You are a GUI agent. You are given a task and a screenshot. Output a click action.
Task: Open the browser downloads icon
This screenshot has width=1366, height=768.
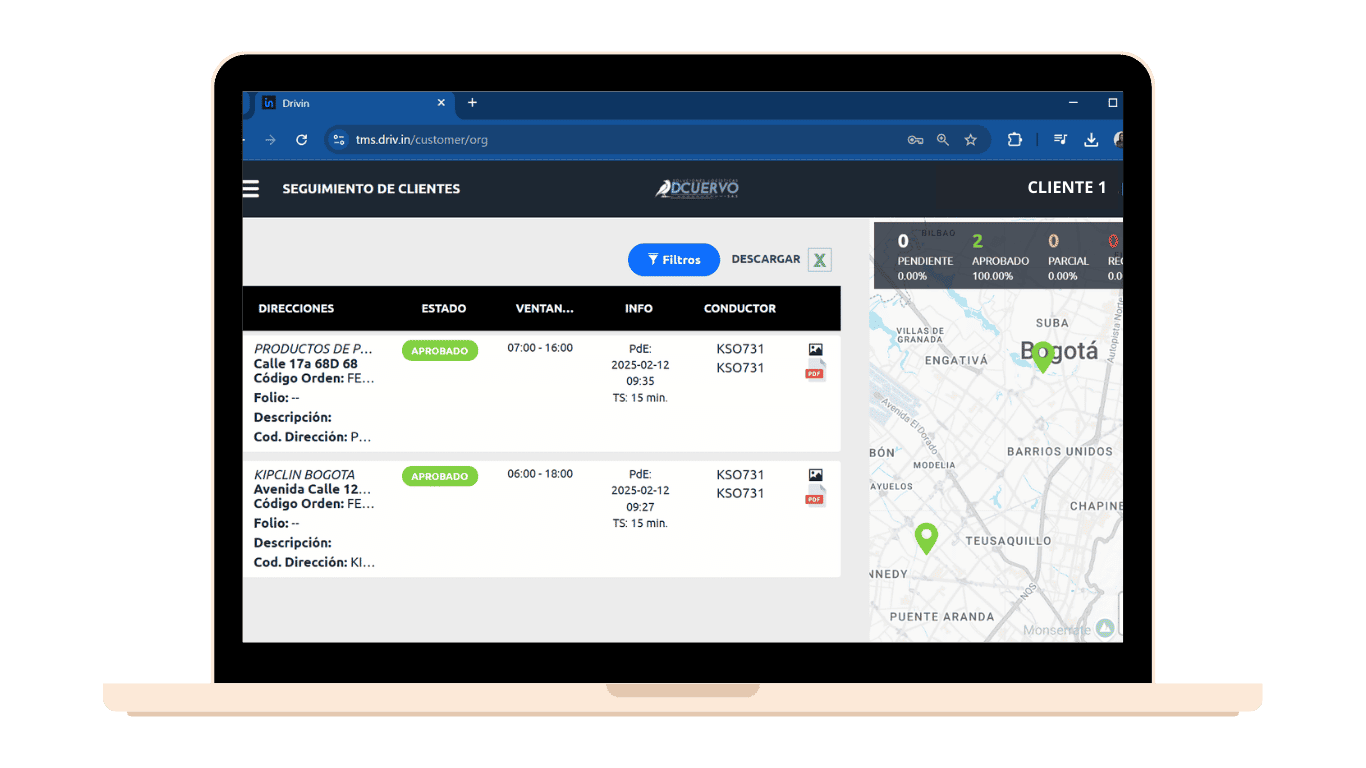point(1091,140)
